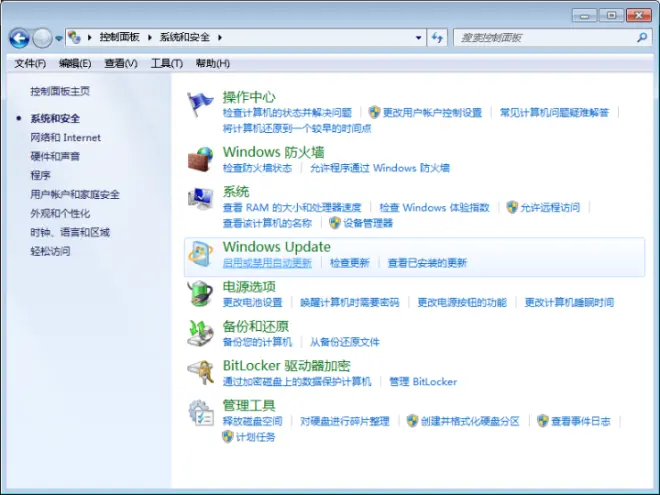This screenshot has width=660, height=495.
Task: Open the 系统 computer monitor icon
Action: [x=200, y=199]
